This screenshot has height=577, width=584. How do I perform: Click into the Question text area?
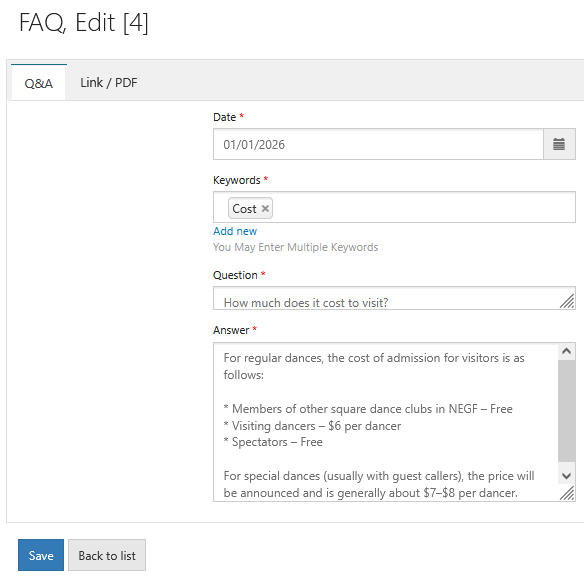click(394, 298)
